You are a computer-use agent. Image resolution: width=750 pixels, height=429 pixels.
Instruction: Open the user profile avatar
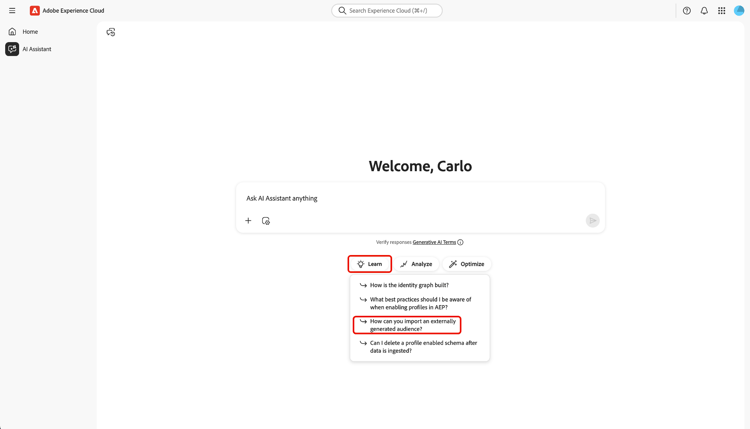739,11
